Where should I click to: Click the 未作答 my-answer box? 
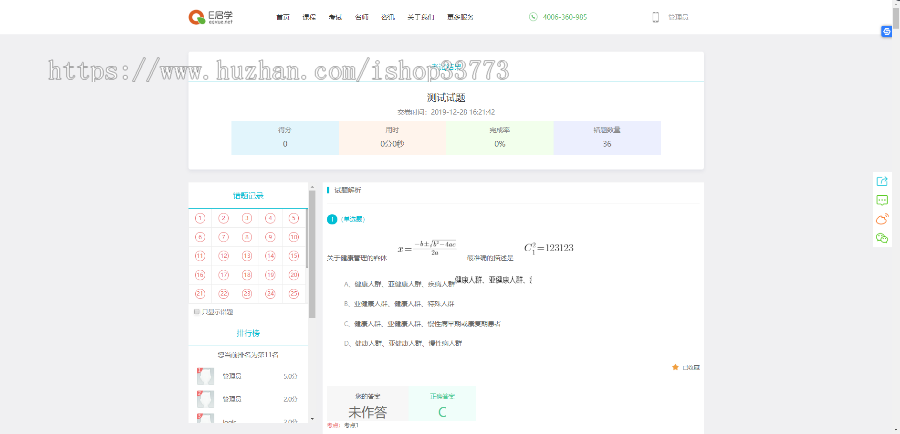(x=367, y=404)
